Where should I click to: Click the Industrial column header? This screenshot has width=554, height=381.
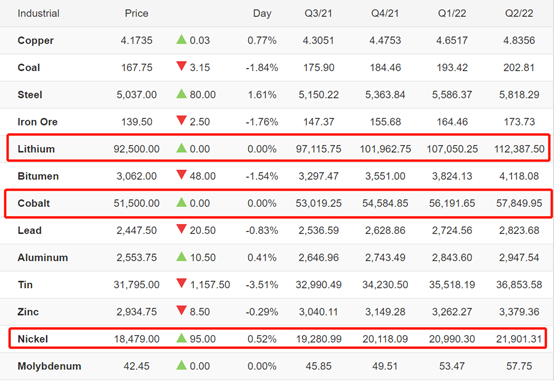[39, 13]
